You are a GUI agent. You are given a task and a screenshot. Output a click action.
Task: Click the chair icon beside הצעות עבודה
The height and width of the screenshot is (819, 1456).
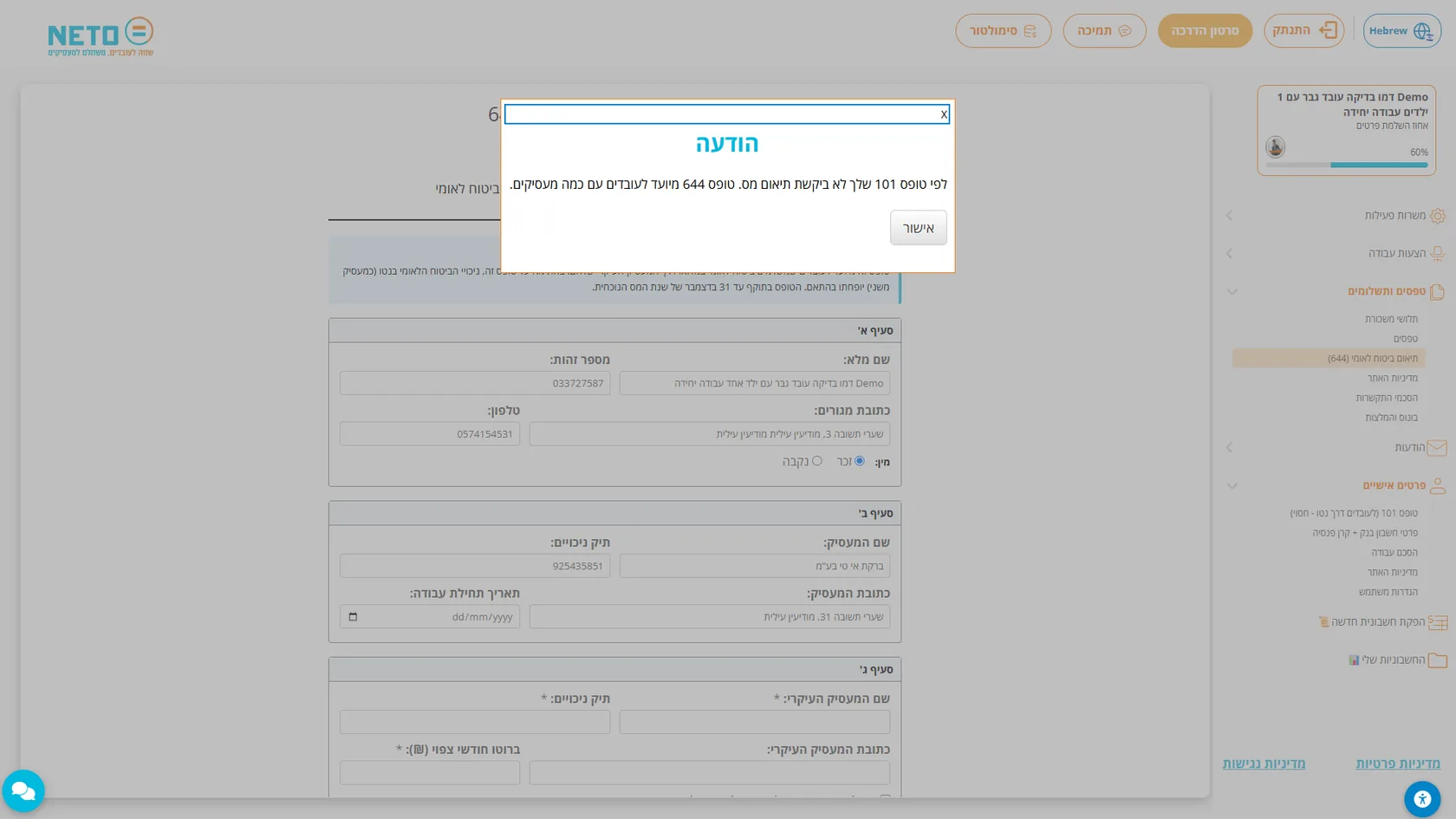click(x=1437, y=254)
